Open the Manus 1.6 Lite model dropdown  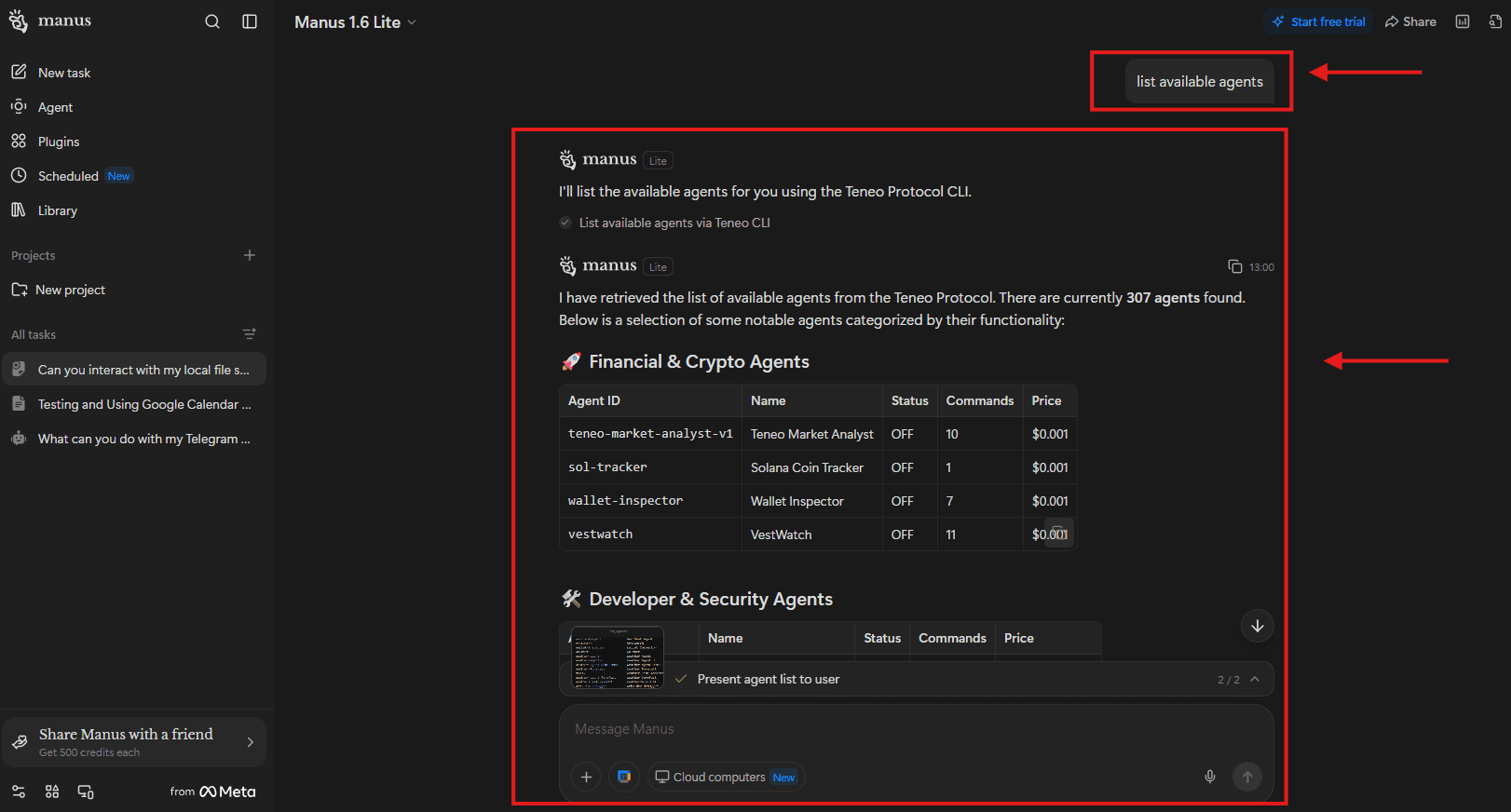click(x=355, y=22)
